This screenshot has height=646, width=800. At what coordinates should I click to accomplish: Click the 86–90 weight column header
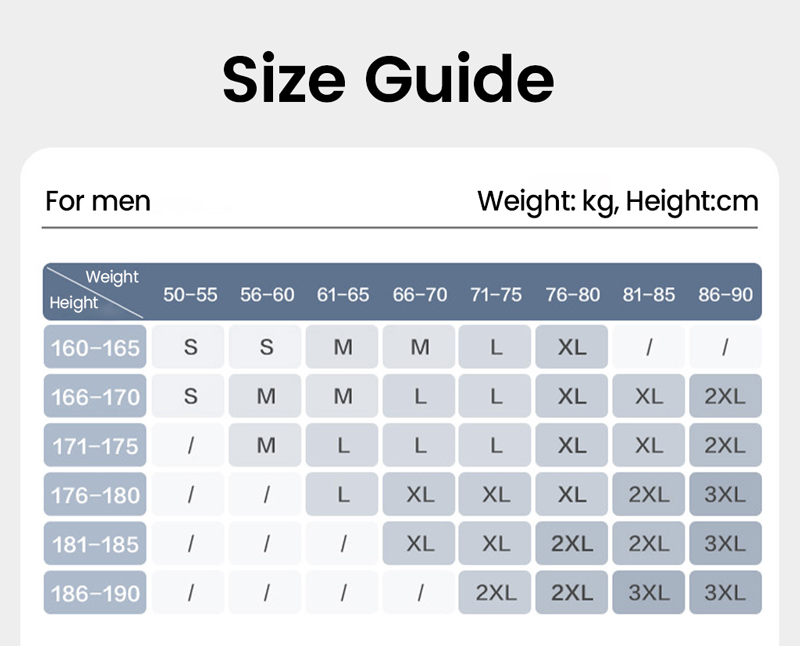coord(725,295)
